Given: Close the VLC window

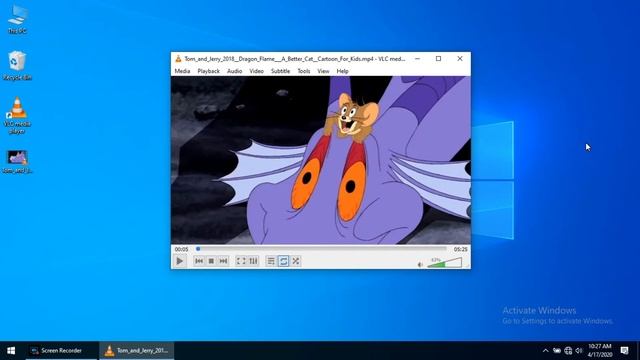Looking at the screenshot, I should tap(460, 59).
